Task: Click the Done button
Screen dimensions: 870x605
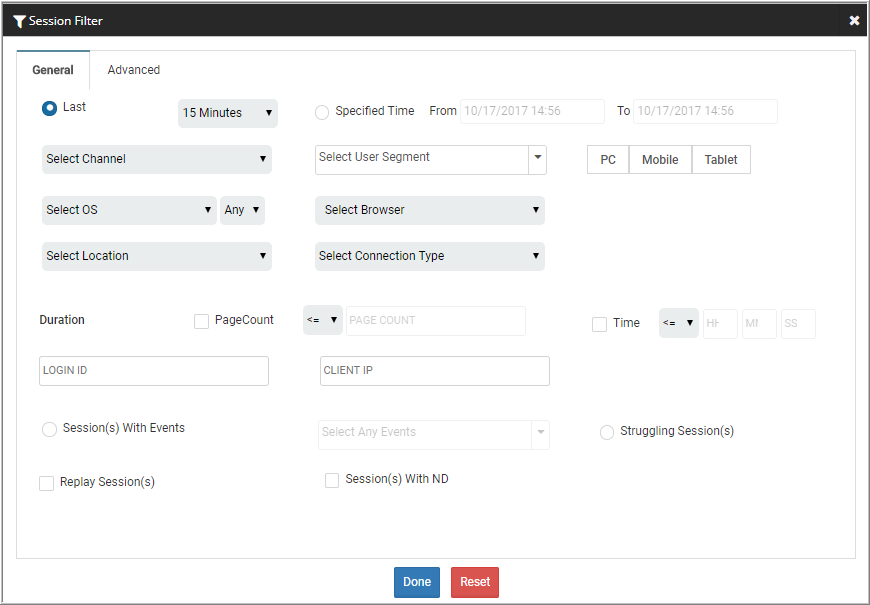Action: click(417, 582)
